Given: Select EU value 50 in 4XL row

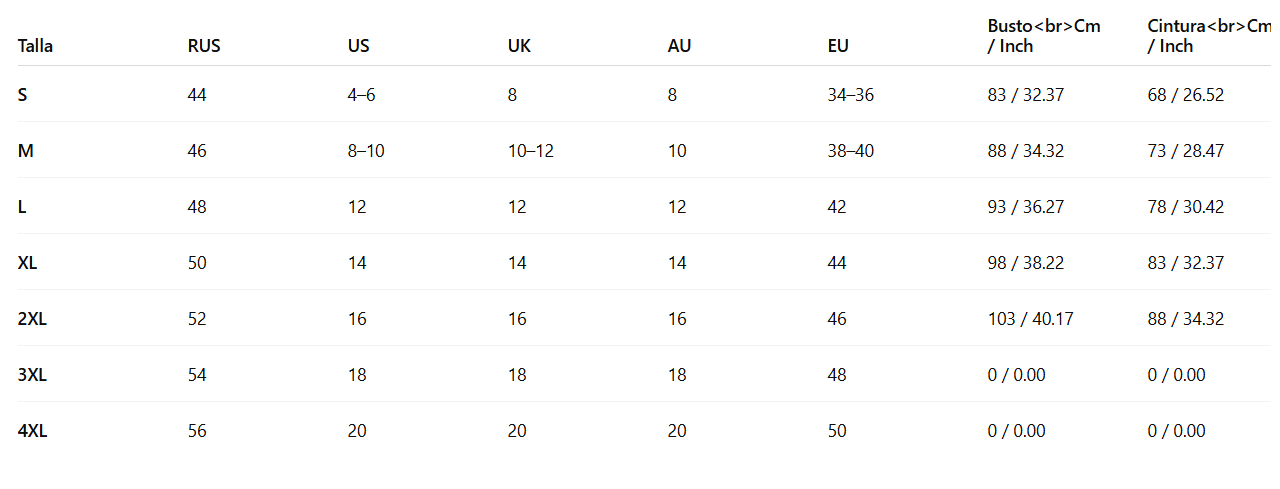Looking at the screenshot, I should 837,431.
